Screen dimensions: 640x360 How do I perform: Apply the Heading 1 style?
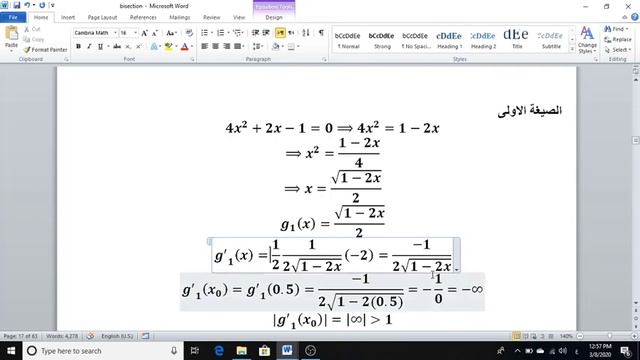tap(449, 40)
